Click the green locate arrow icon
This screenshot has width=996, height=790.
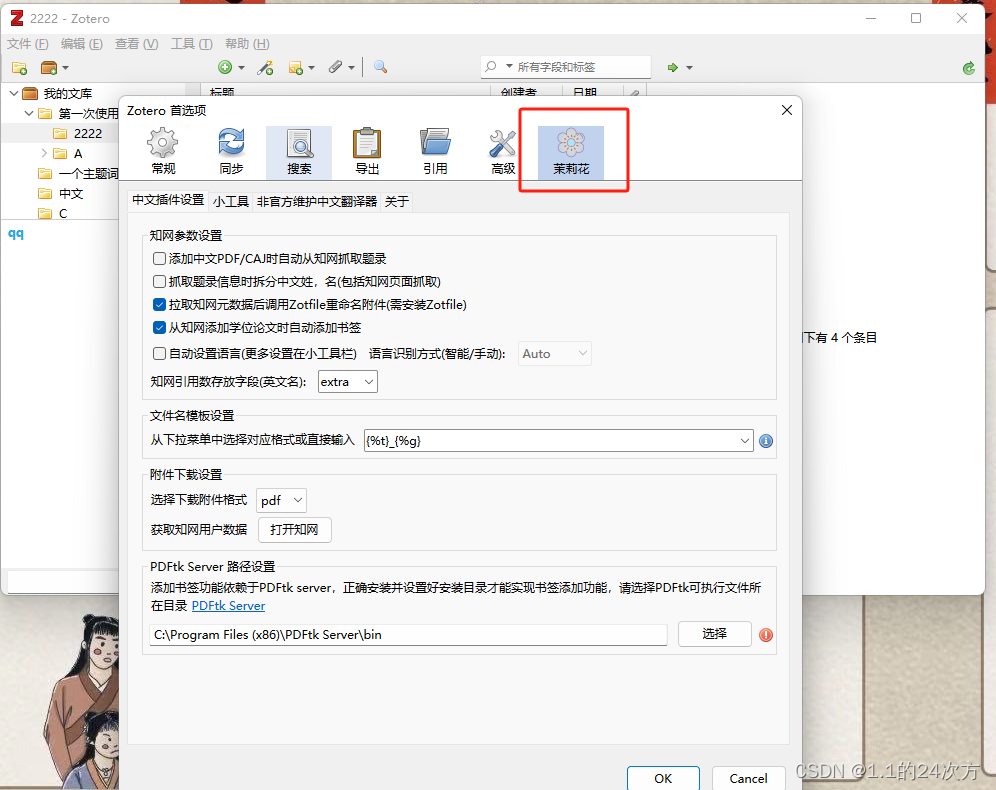[673, 67]
